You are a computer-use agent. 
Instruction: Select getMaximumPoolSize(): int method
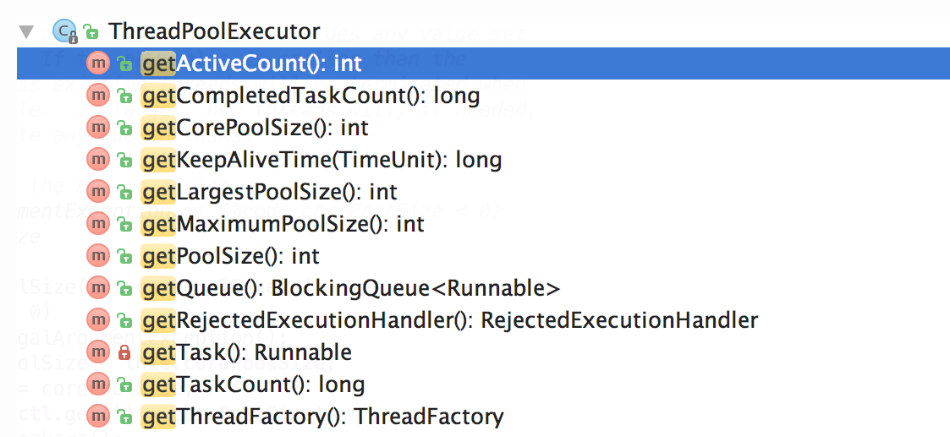(x=284, y=224)
